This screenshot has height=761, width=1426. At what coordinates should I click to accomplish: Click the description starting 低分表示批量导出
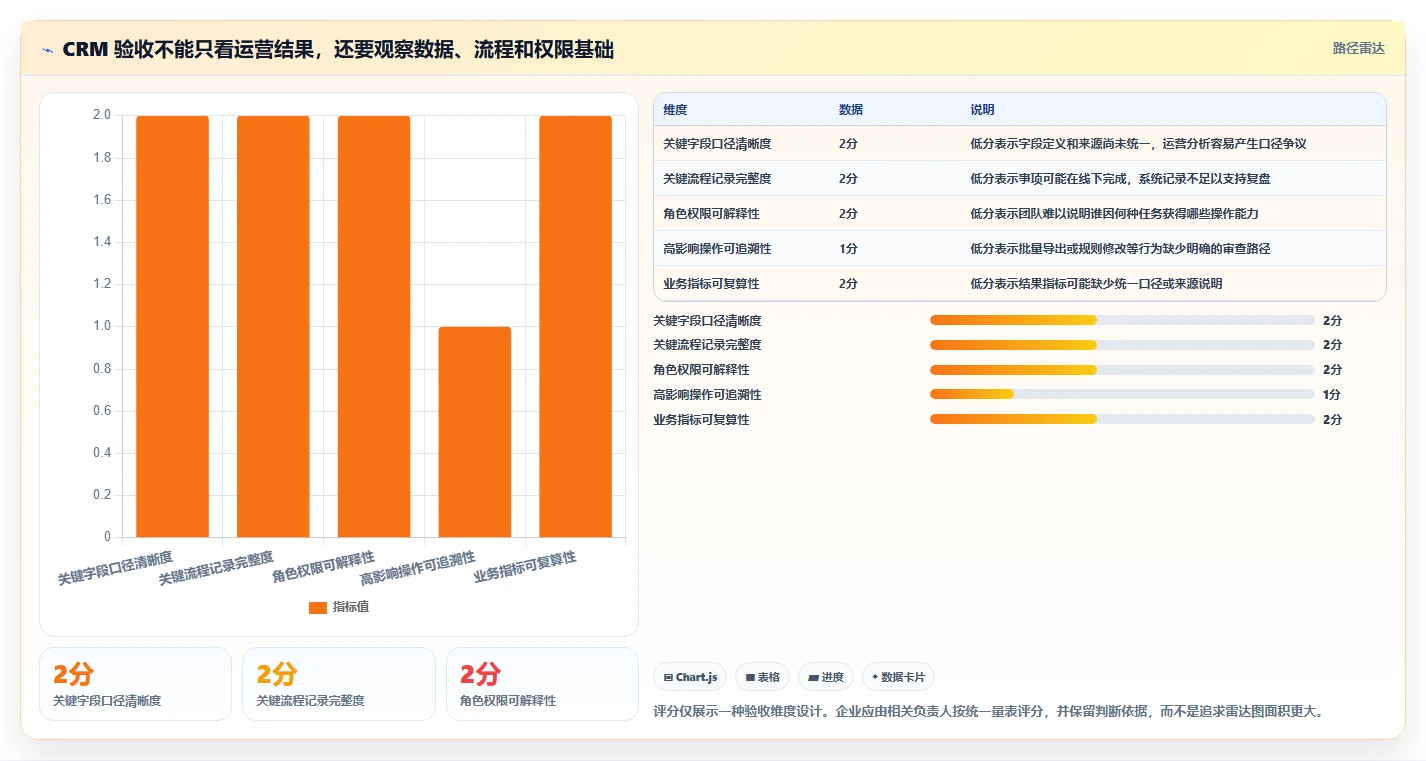click(1120, 249)
